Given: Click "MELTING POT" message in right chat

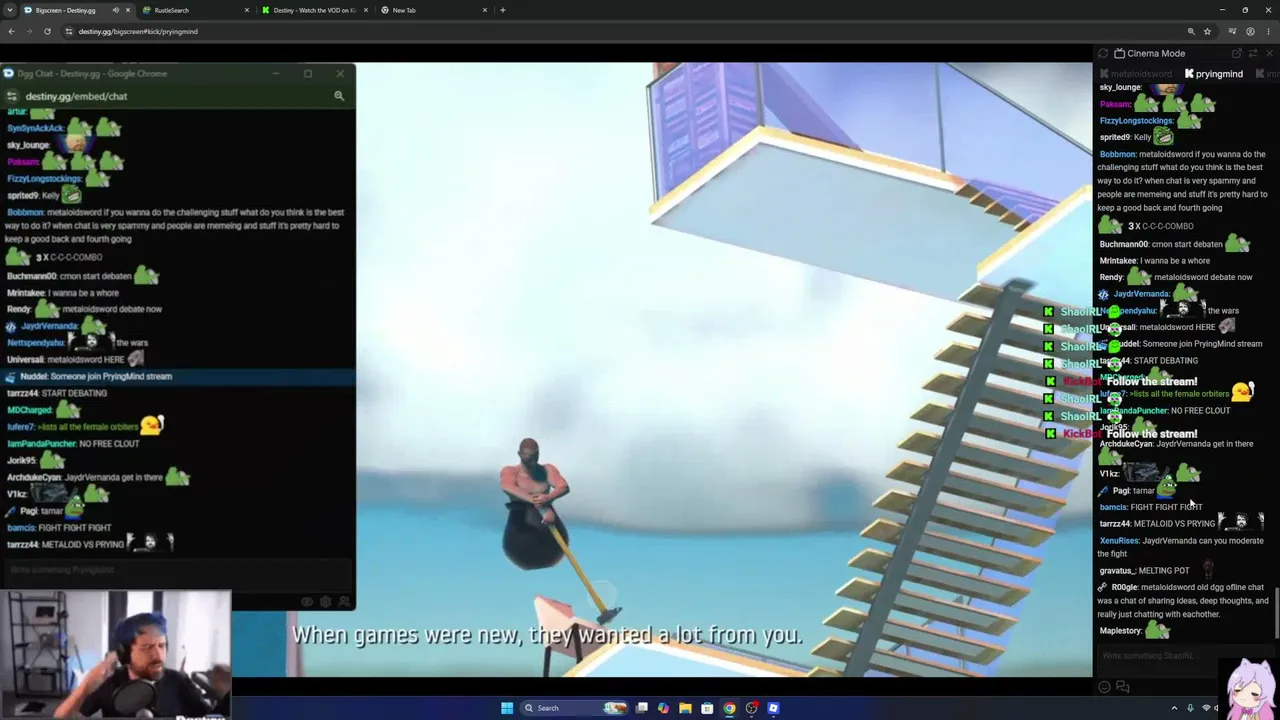Looking at the screenshot, I should [x=1164, y=571].
